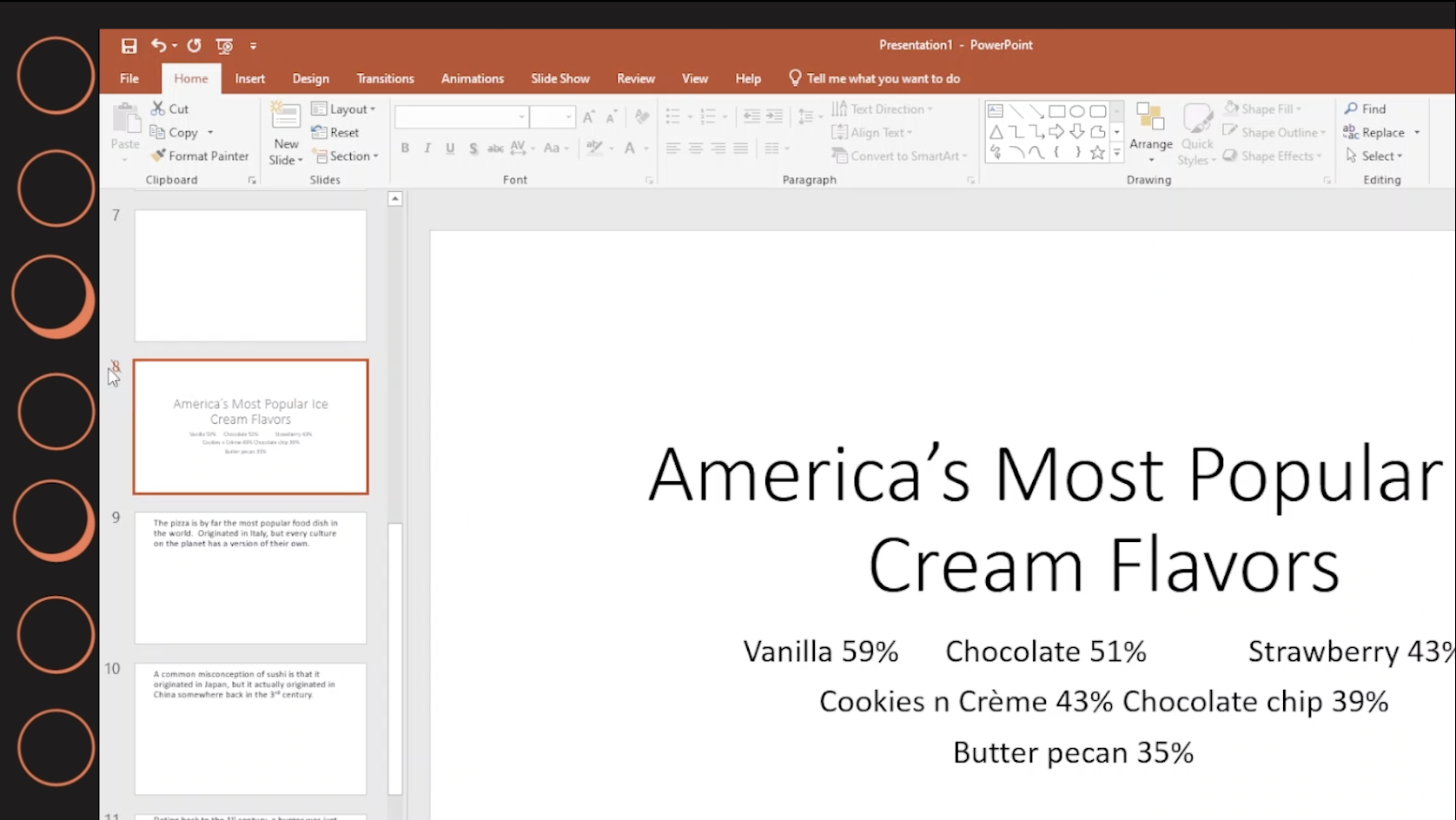Click the font color button

[x=630, y=149]
